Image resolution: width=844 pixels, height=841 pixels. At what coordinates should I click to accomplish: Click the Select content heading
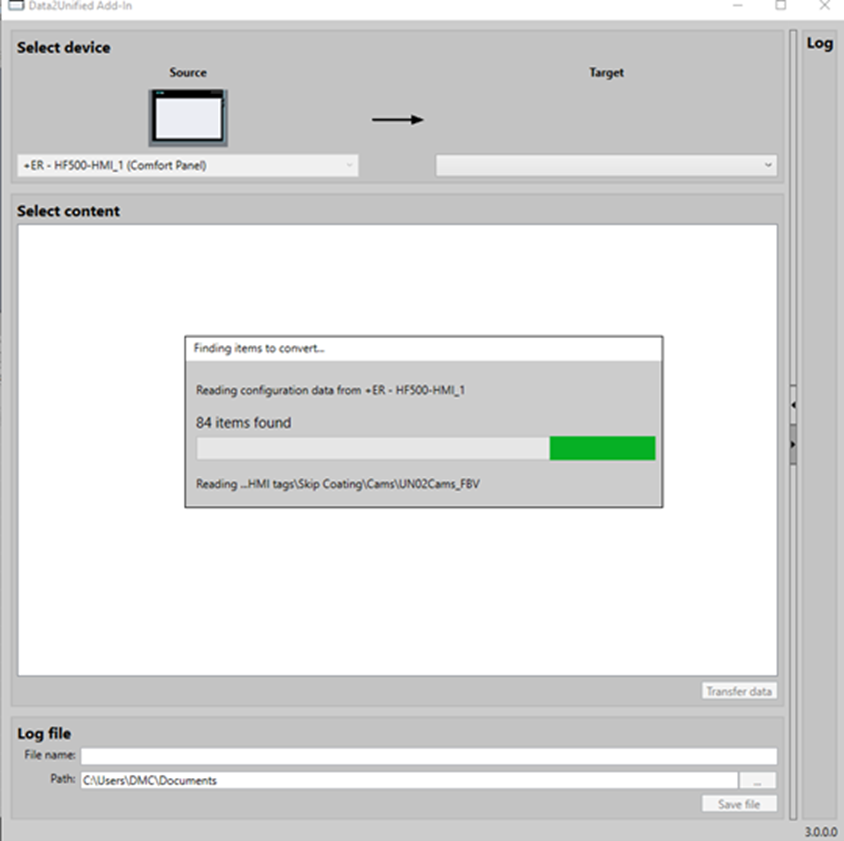pyautogui.click(x=68, y=211)
